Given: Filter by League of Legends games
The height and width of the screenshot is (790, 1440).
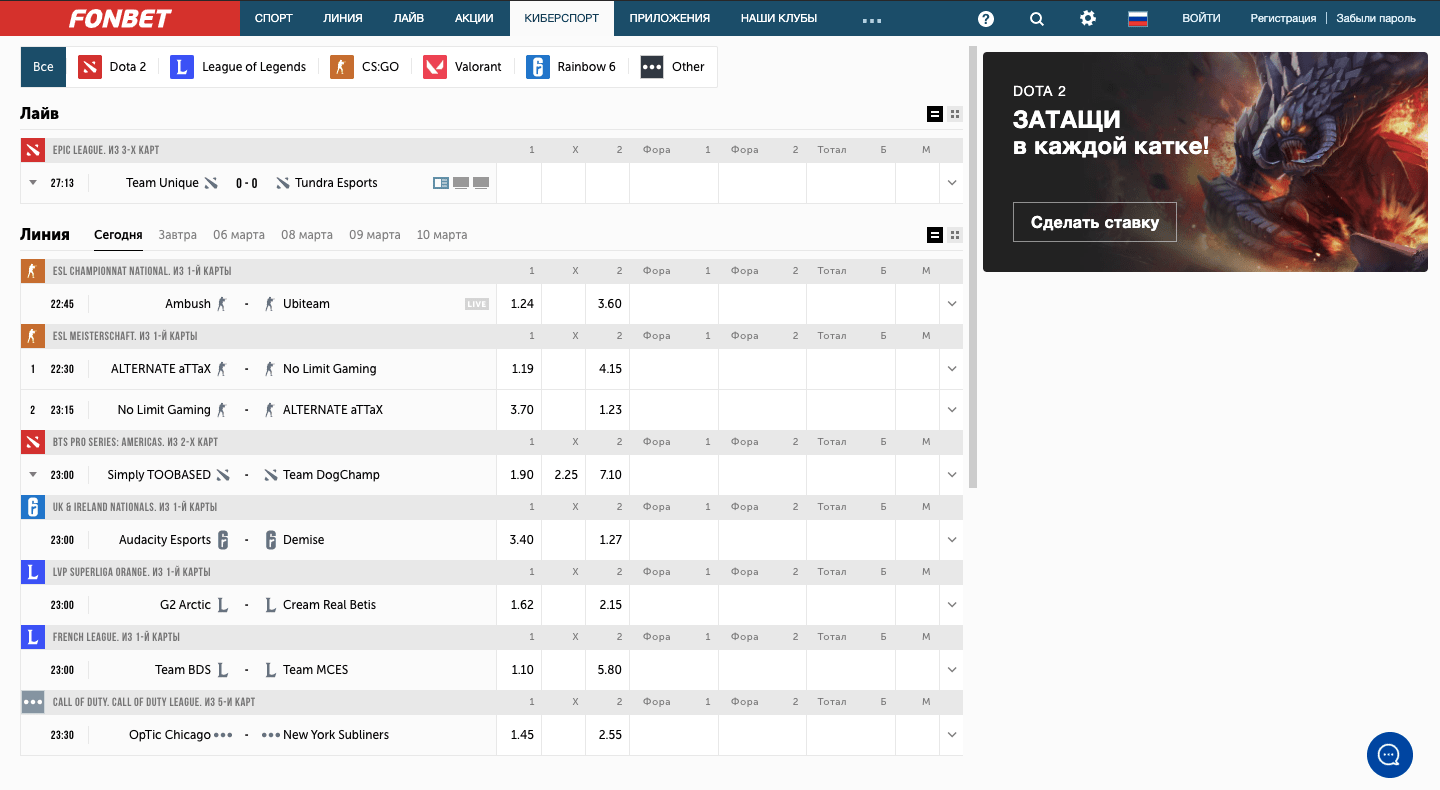Looking at the screenshot, I should pos(238,67).
